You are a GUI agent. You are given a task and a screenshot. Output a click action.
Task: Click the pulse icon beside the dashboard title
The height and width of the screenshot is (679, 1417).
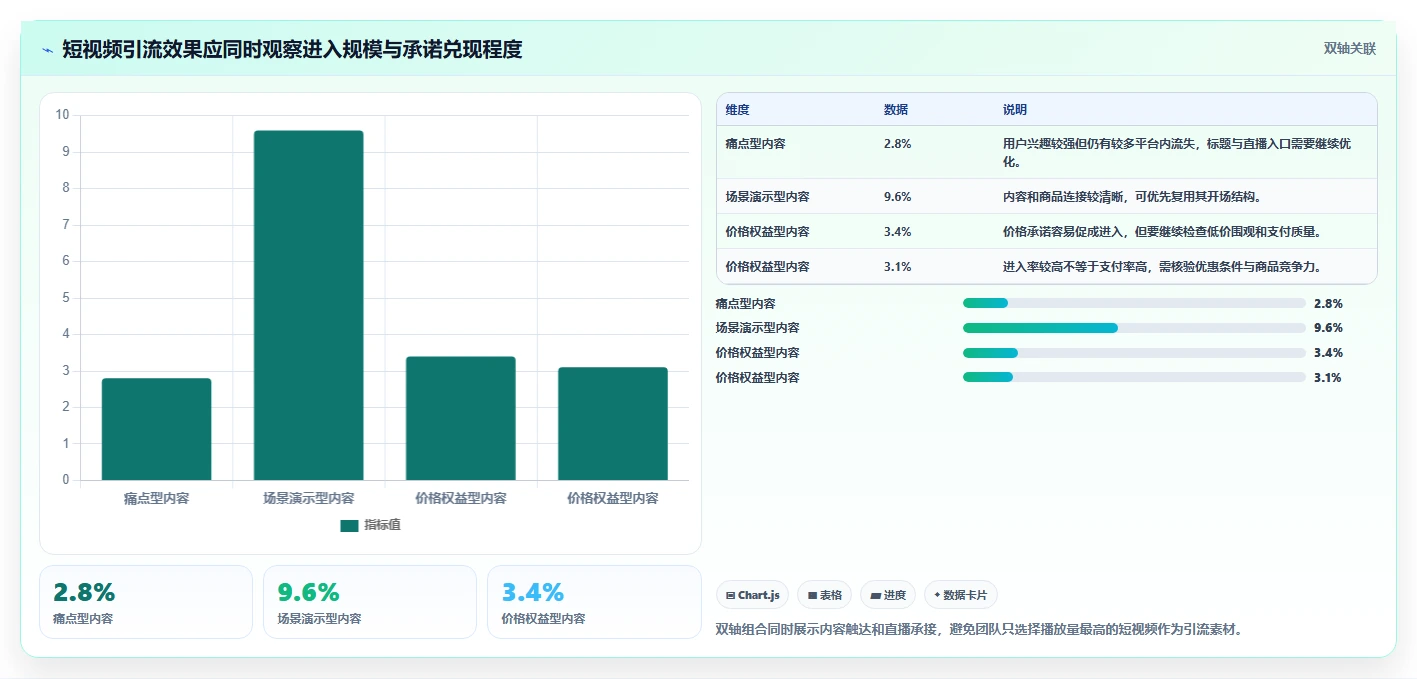click(x=48, y=50)
